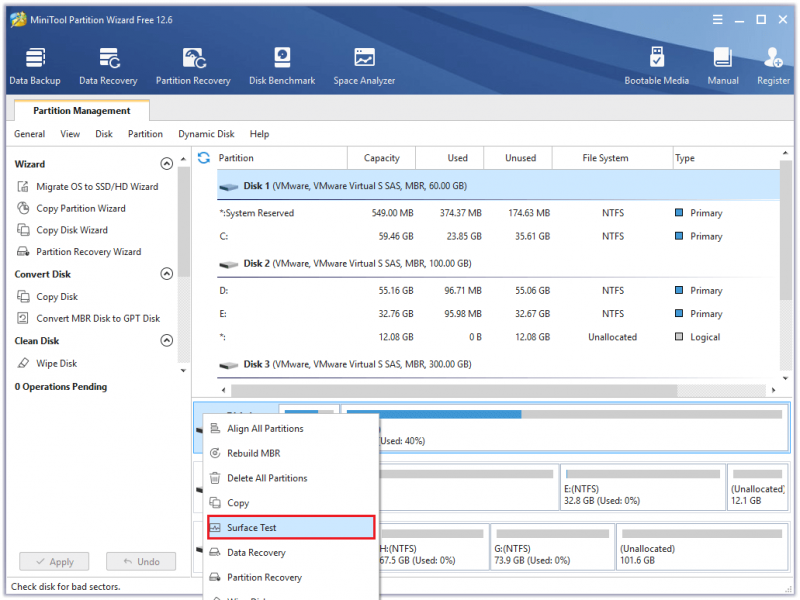Open the Partition Recovery toolbar icon
The image size is (800, 600).
coord(193,66)
